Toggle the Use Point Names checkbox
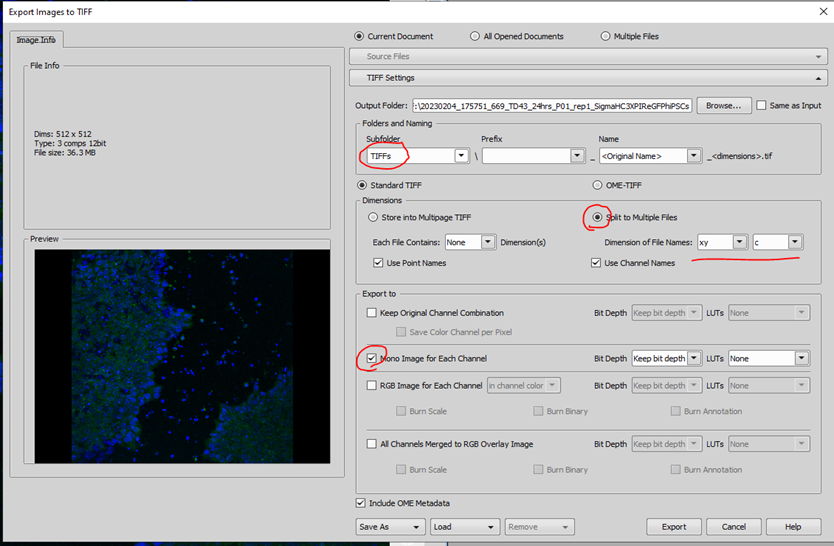 pyautogui.click(x=378, y=263)
